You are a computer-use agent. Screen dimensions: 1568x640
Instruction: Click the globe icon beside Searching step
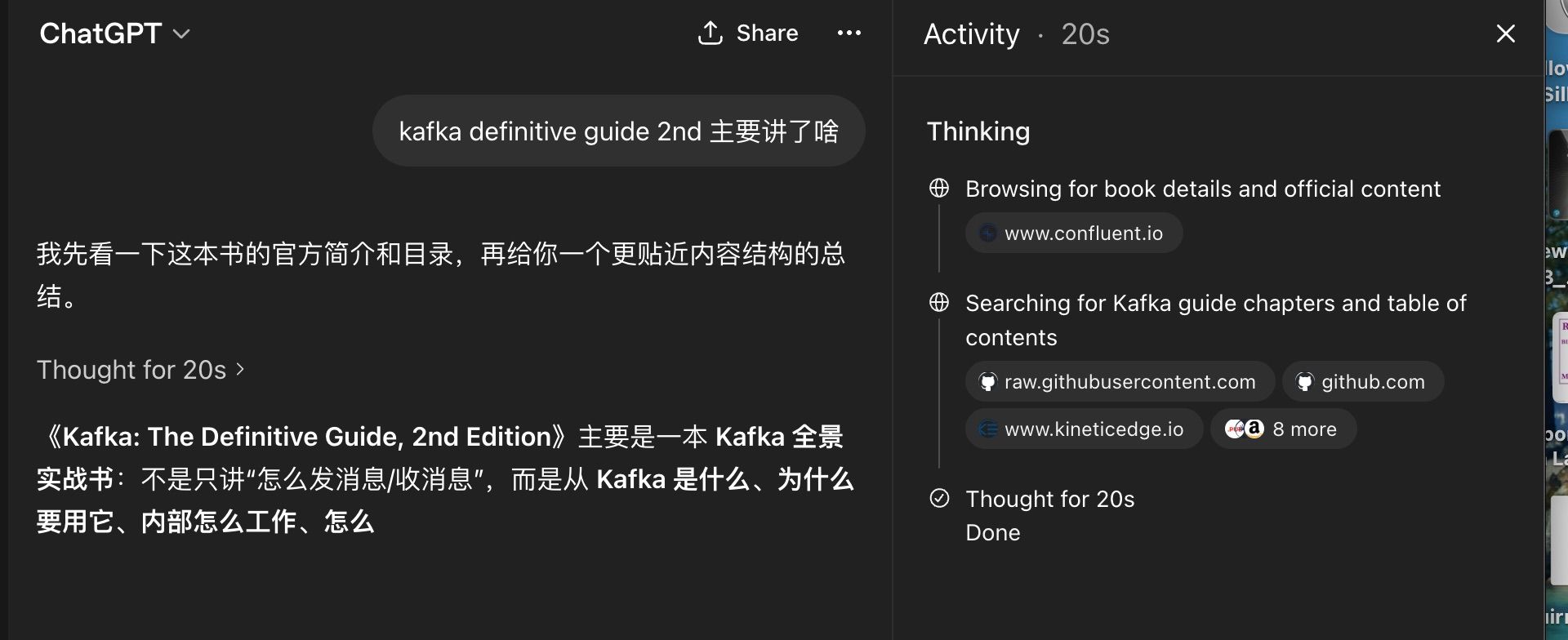click(x=939, y=303)
